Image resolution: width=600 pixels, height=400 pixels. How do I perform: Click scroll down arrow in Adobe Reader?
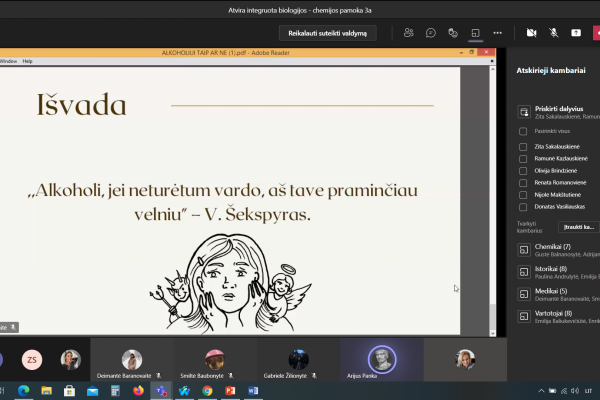point(492,334)
